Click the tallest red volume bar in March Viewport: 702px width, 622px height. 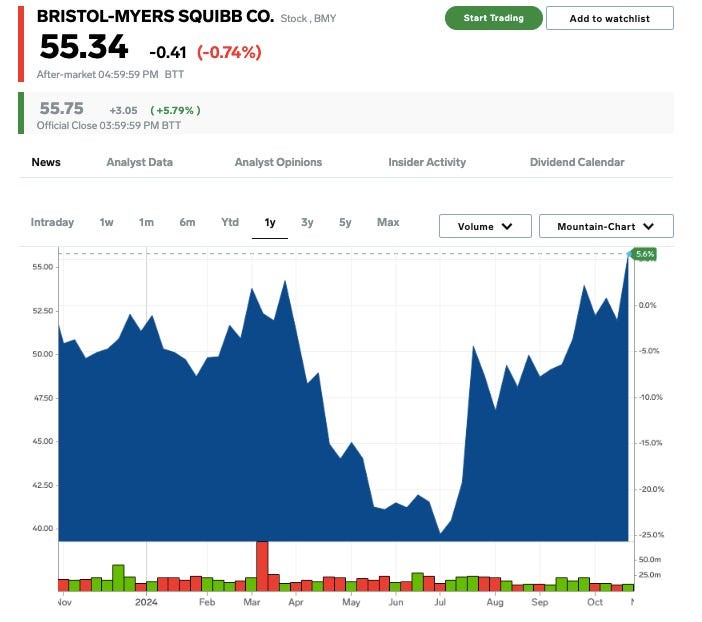(x=262, y=566)
